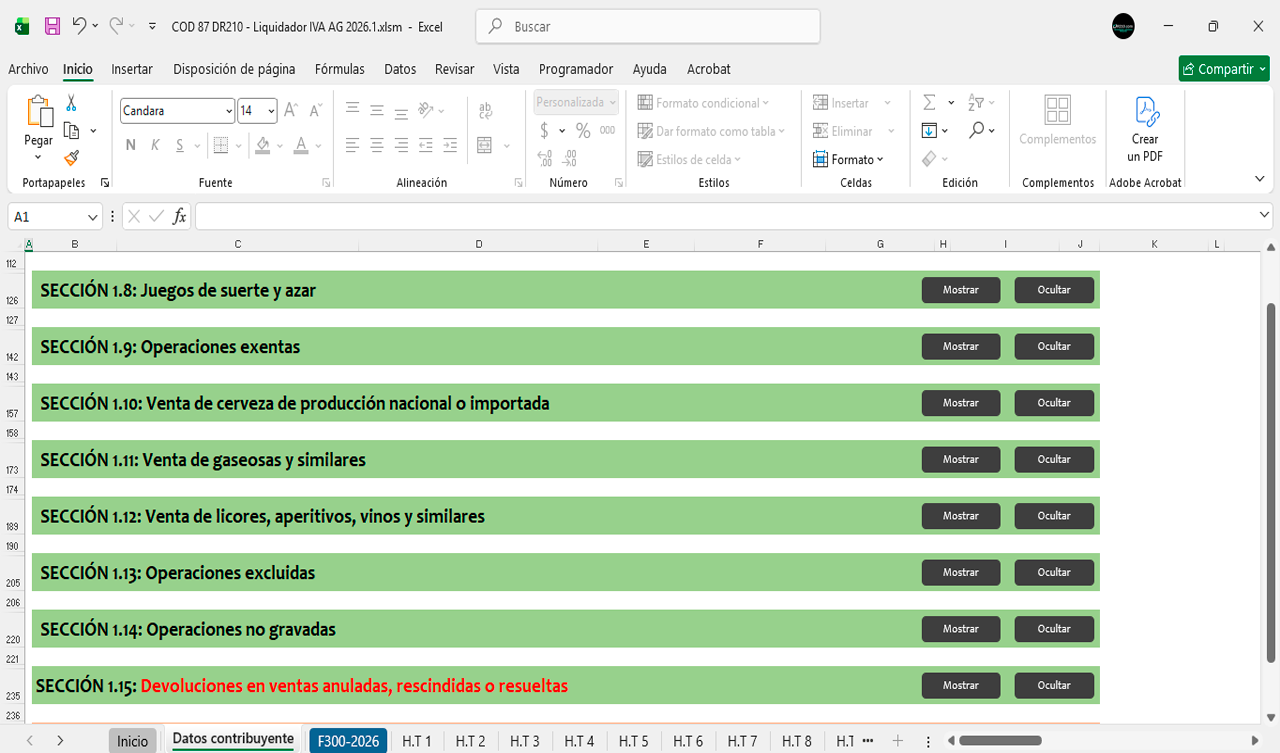Click the Compartir button

point(1223,69)
